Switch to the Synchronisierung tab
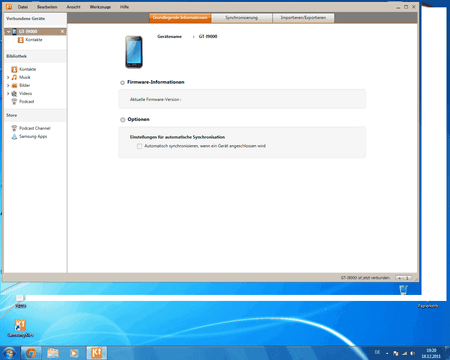 [x=241, y=18]
